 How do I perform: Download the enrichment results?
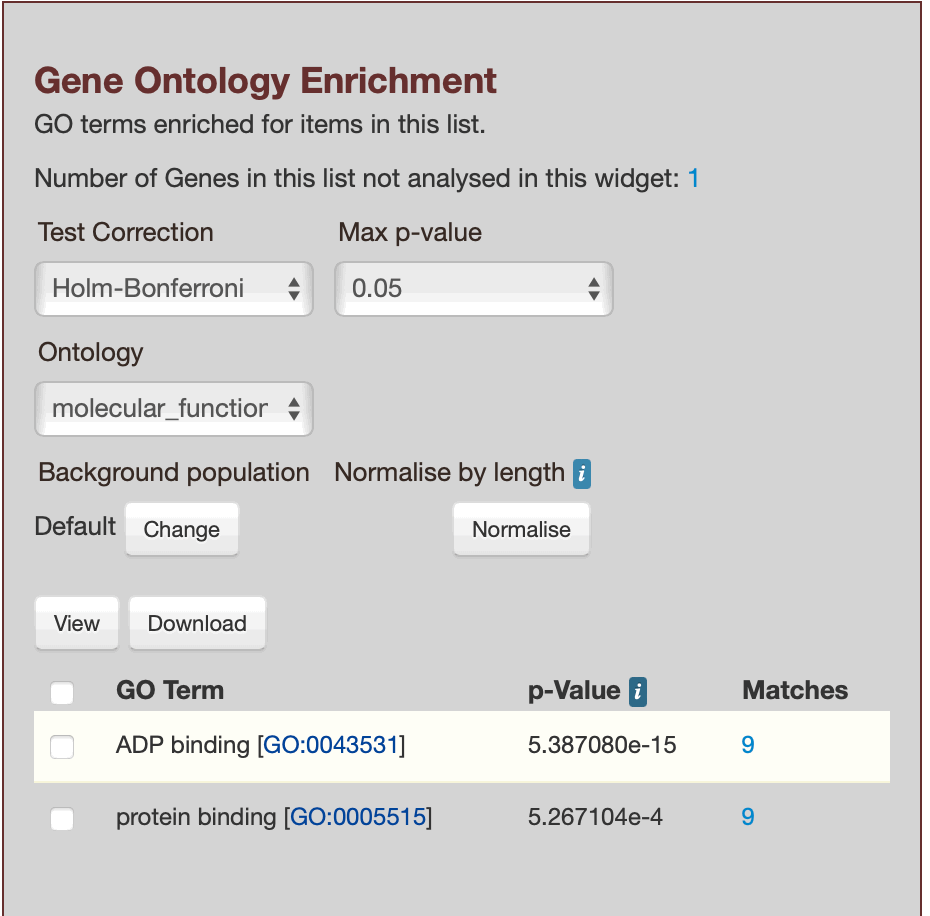pos(197,623)
